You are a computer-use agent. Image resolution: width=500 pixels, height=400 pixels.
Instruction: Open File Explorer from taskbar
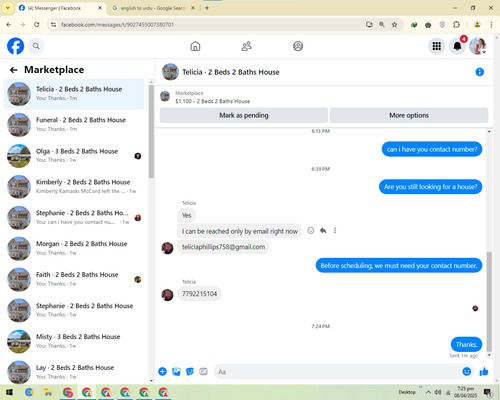click(x=48, y=392)
